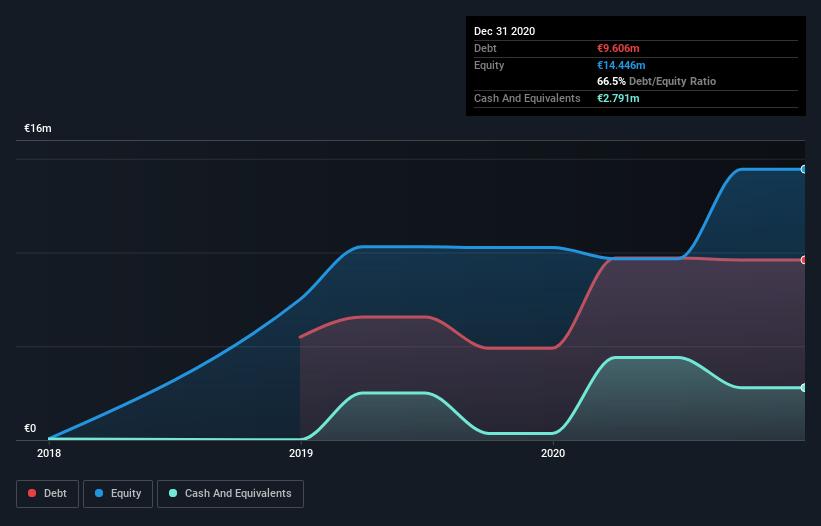Click the Debt line end marker dot
This screenshot has height=526, width=821.
coord(803,260)
